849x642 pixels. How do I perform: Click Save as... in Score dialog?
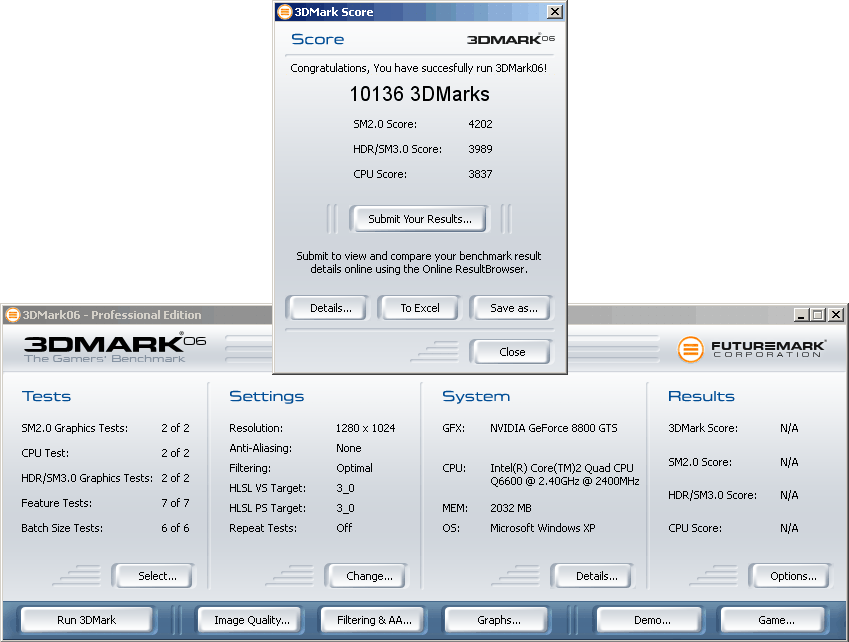513,308
